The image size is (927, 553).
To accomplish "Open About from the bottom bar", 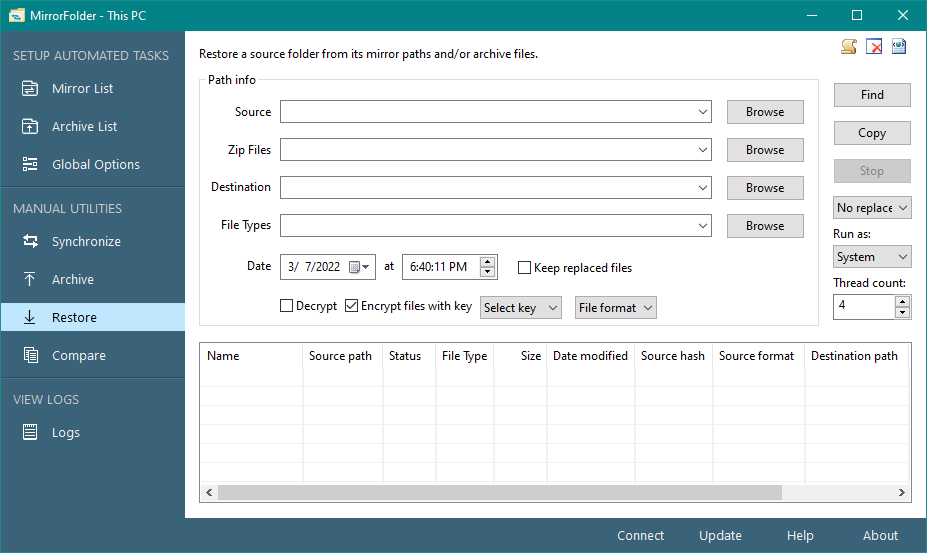I will tap(880, 535).
